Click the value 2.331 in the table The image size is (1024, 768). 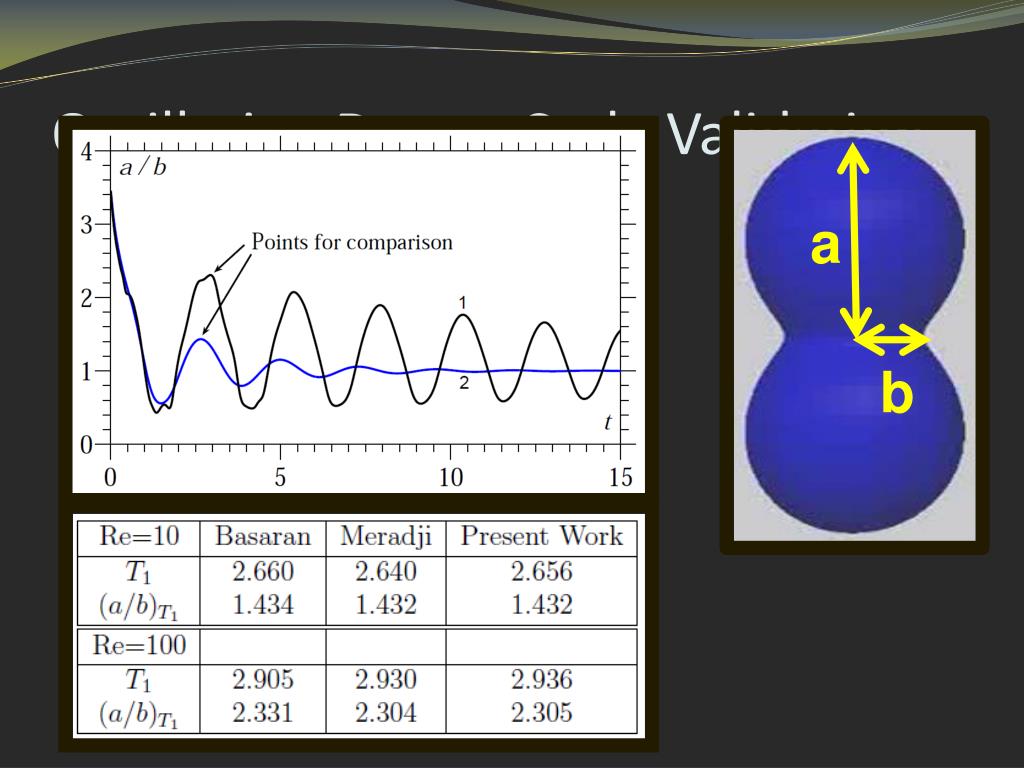[263, 713]
